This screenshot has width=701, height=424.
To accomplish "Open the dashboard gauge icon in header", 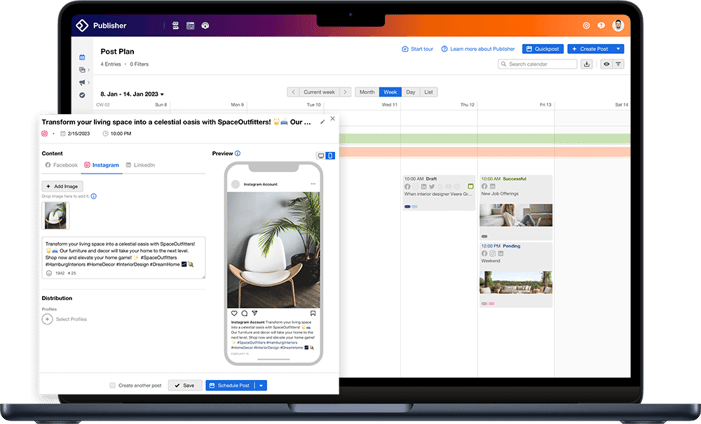I will (x=205, y=25).
